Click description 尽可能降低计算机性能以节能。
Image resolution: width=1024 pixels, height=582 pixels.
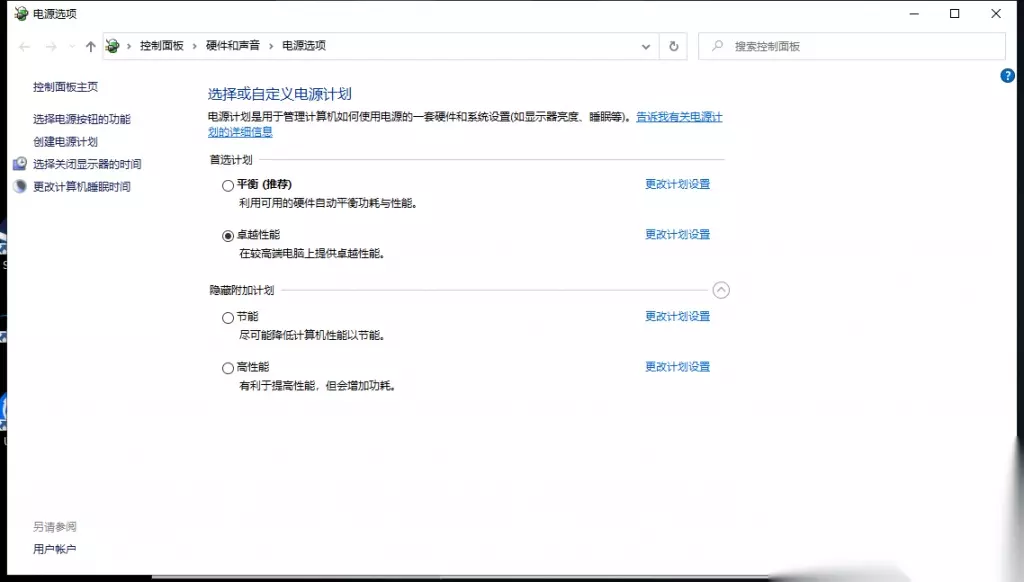[312, 335]
